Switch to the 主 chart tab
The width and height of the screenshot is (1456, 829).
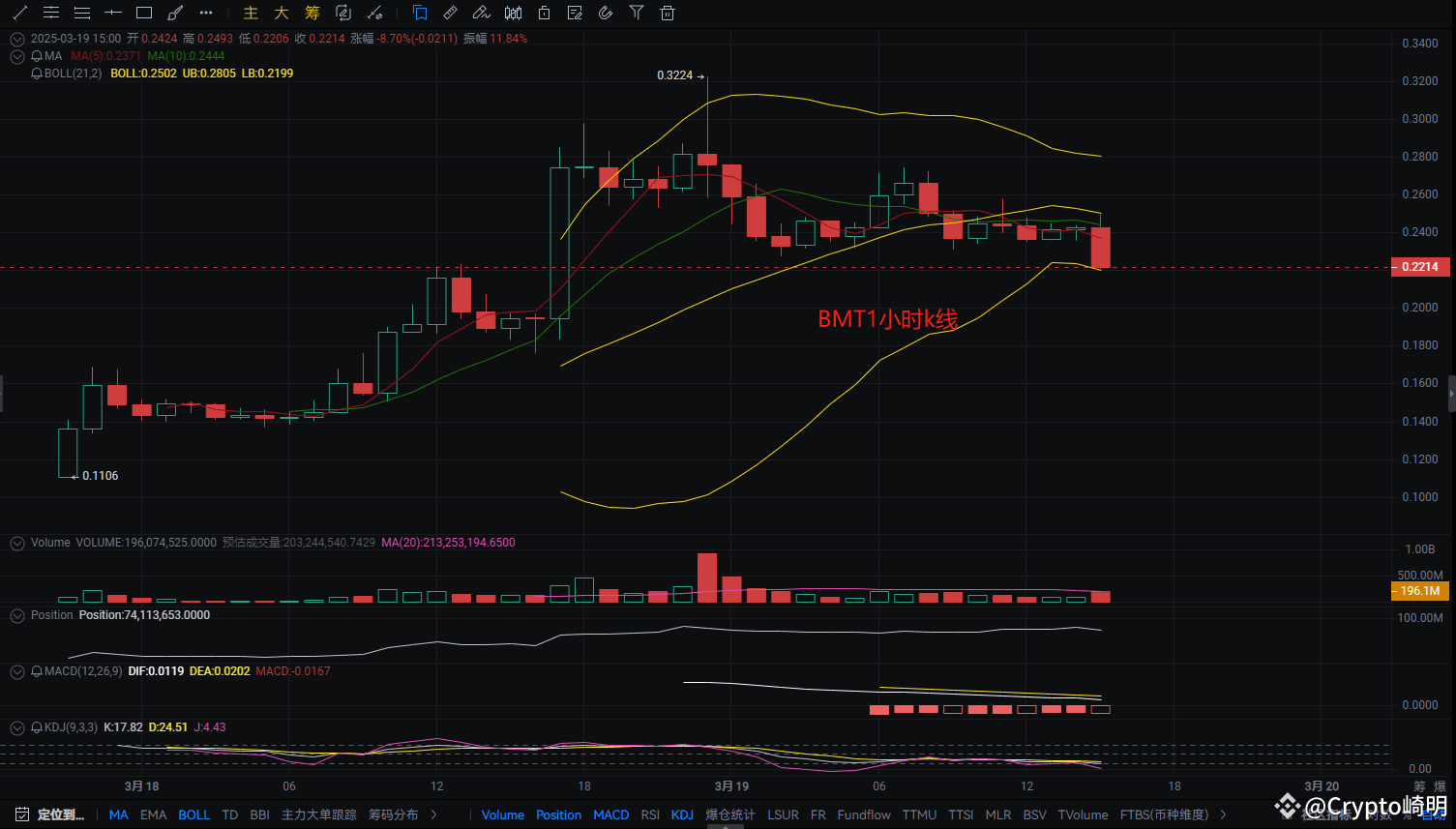tap(250, 13)
